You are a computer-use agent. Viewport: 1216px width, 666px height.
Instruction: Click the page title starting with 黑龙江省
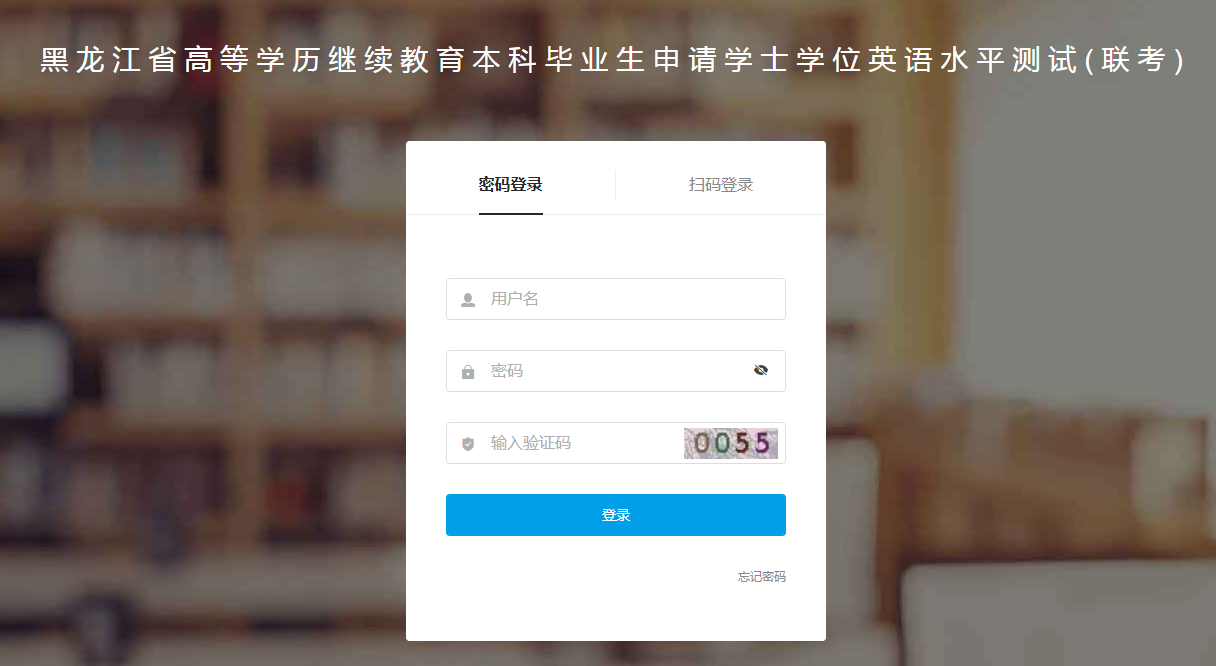(612, 61)
